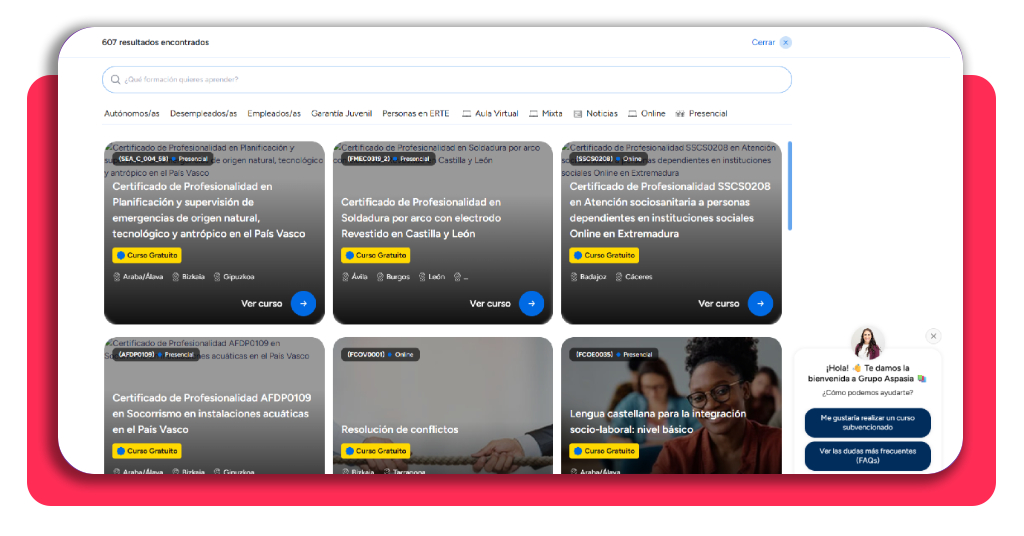This screenshot has height=536, width=1024.
Task: Open the Resolución de conflictos course title
Action: point(400,430)
